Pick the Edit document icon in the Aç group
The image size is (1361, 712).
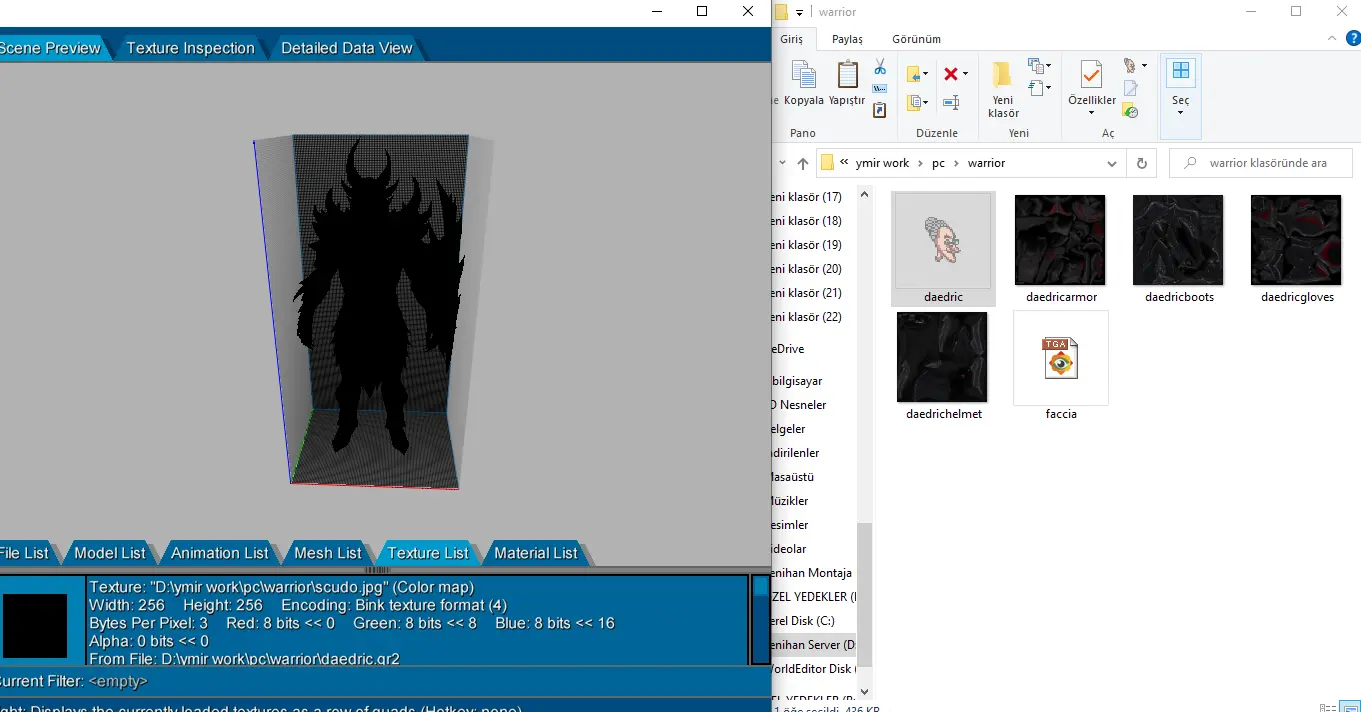click(x=1130, y=89)
